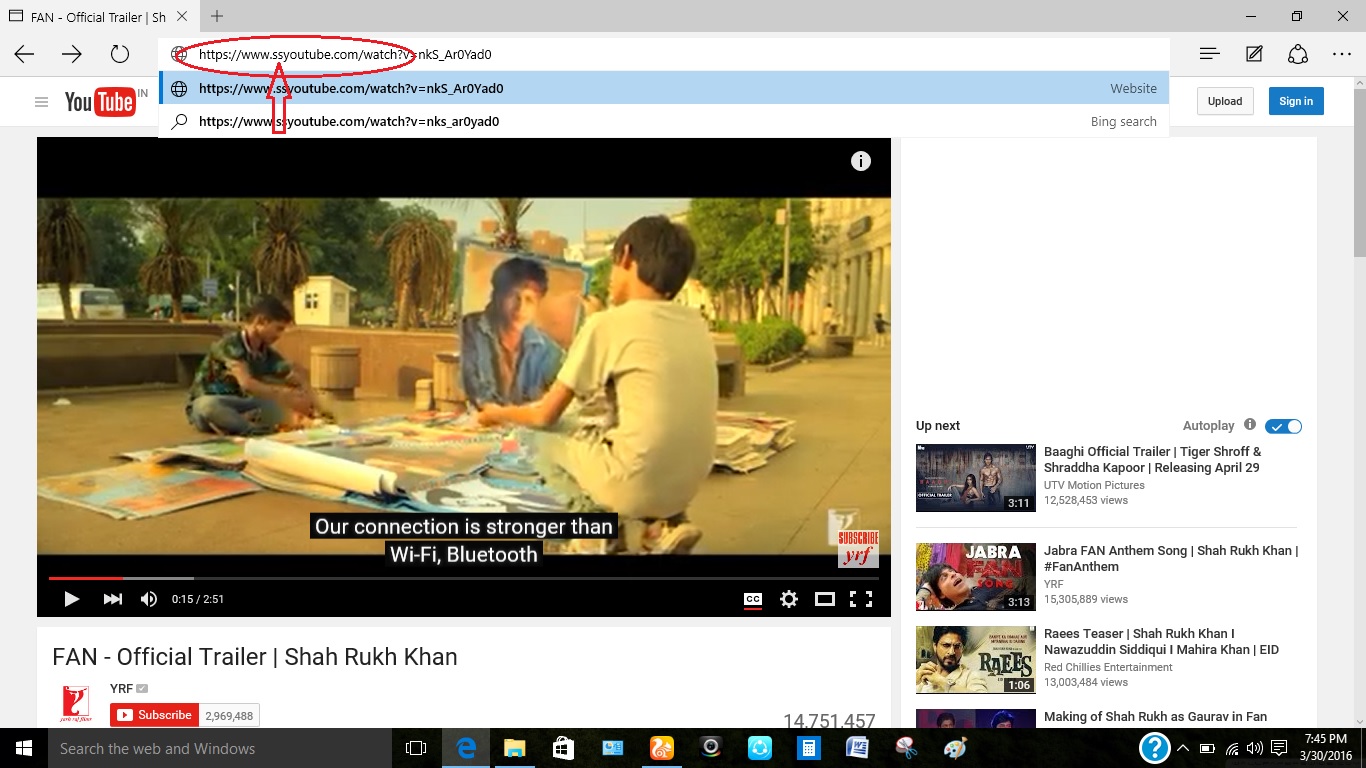Click the Autoplay info icon
1366x768 pixels.
(1249, 425)
